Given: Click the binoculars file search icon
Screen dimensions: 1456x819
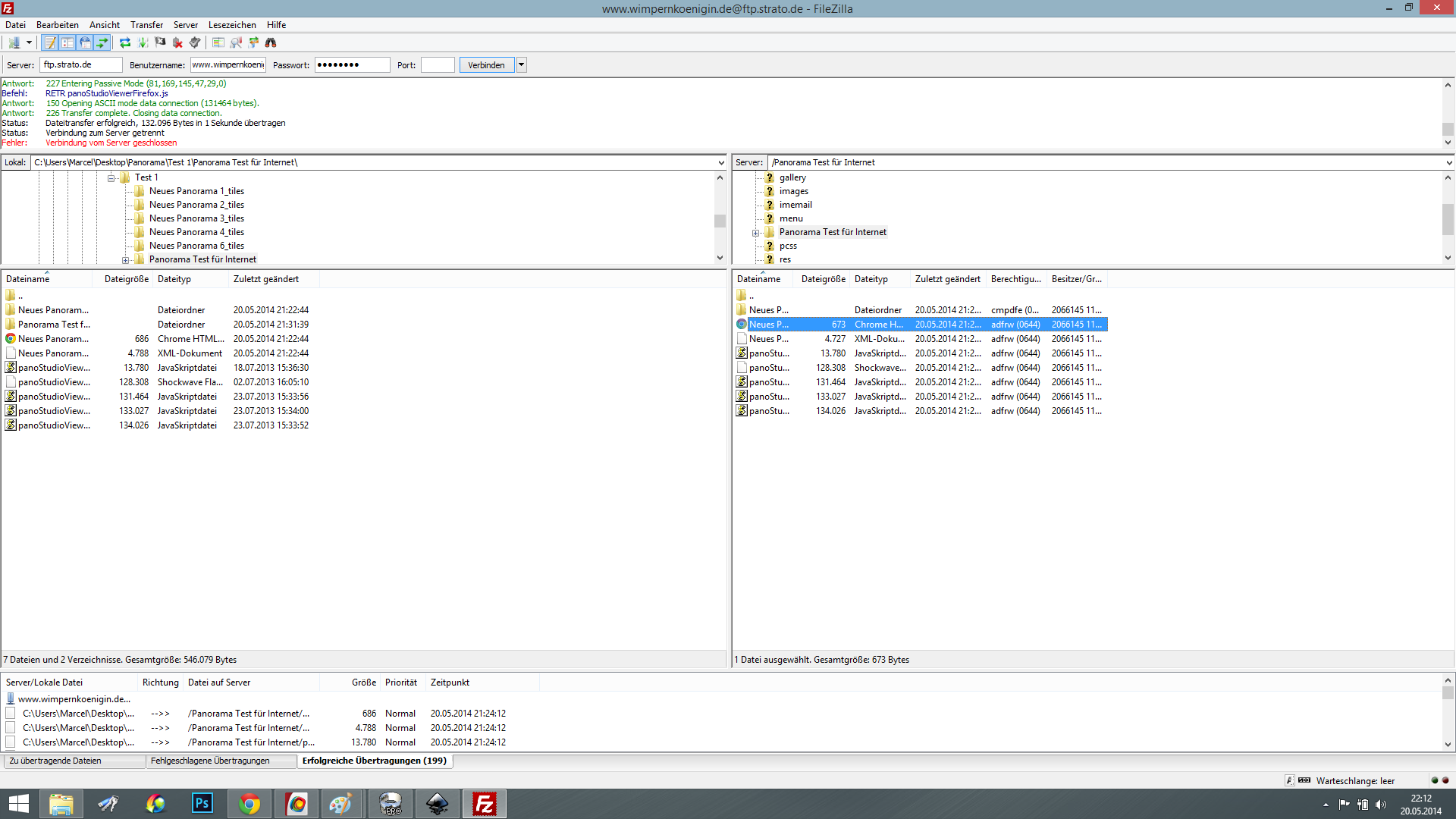Looking at the screenshot, I should pyautogui.click(x=271, y=43).
